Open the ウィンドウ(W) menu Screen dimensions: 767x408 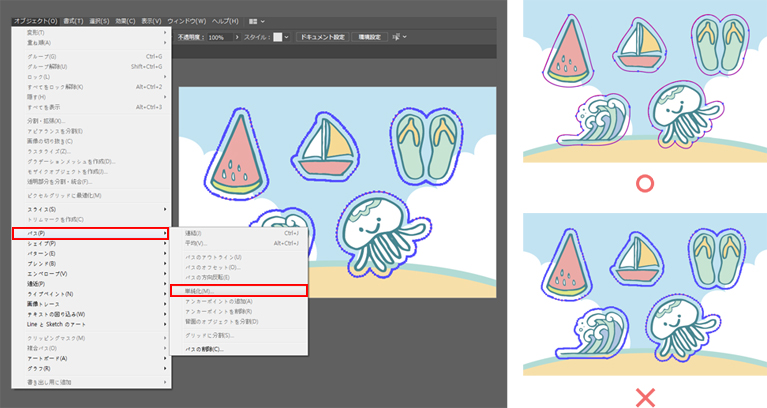point(188,20)
